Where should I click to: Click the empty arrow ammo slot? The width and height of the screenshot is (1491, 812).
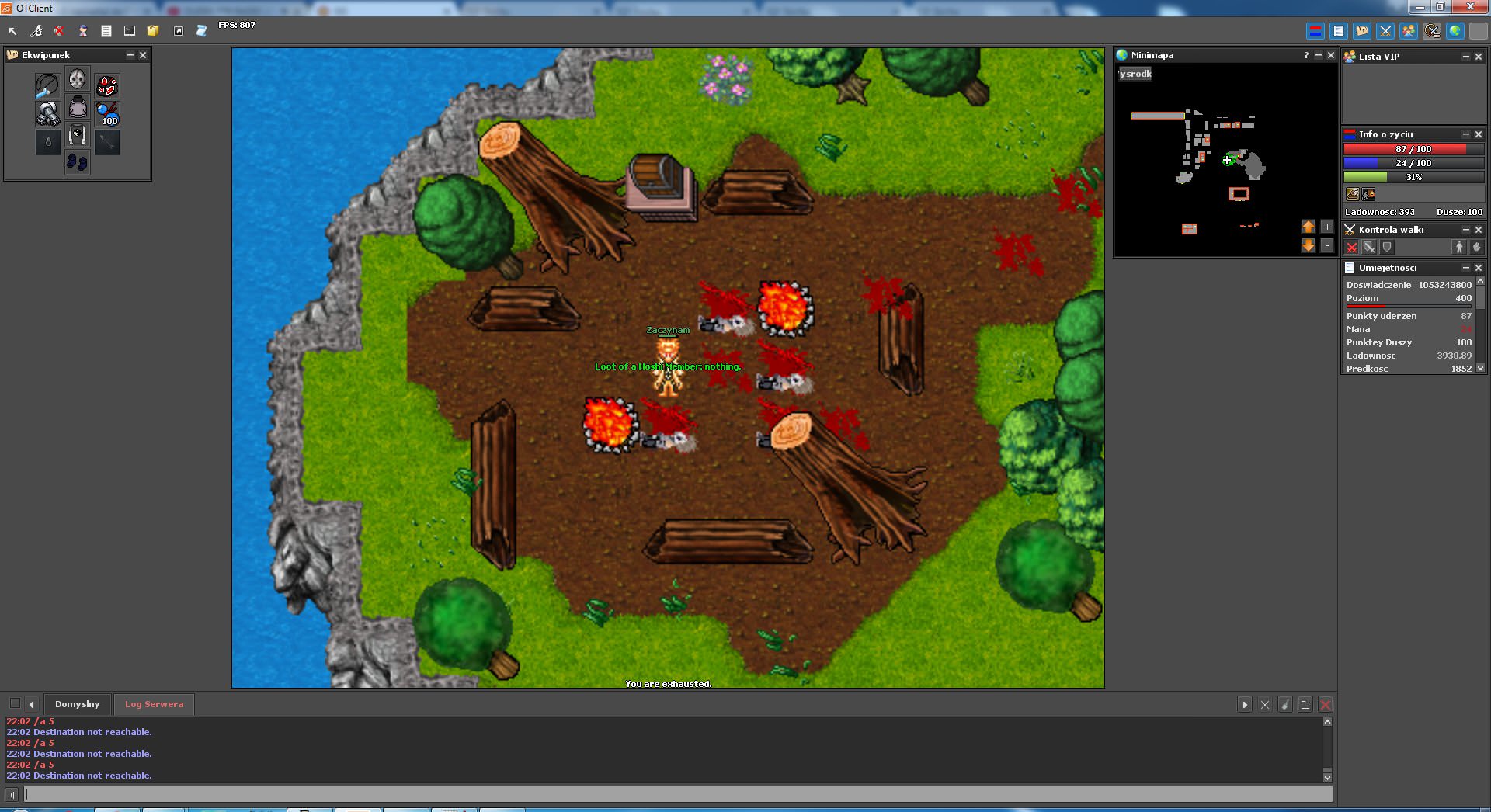107,143
